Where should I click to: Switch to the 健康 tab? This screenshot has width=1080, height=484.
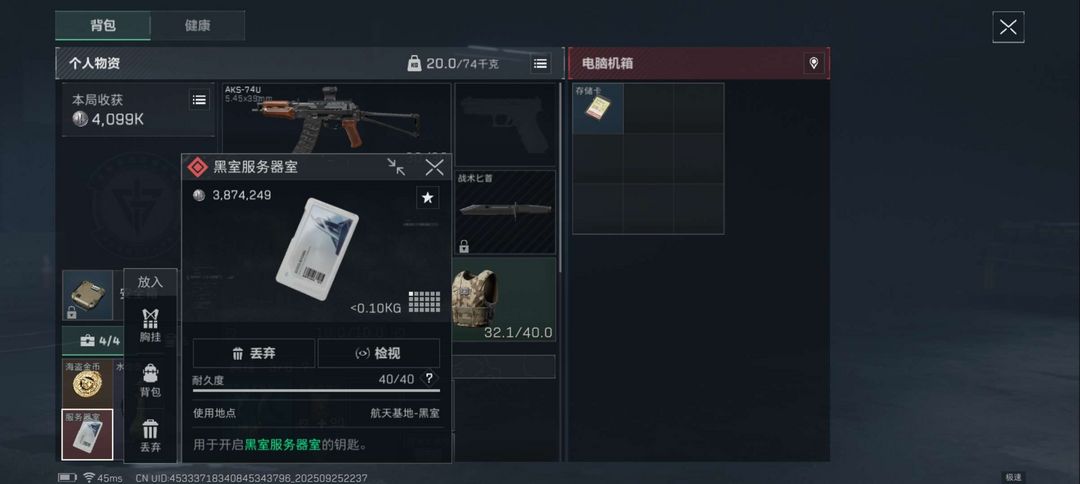click(197, 25)
